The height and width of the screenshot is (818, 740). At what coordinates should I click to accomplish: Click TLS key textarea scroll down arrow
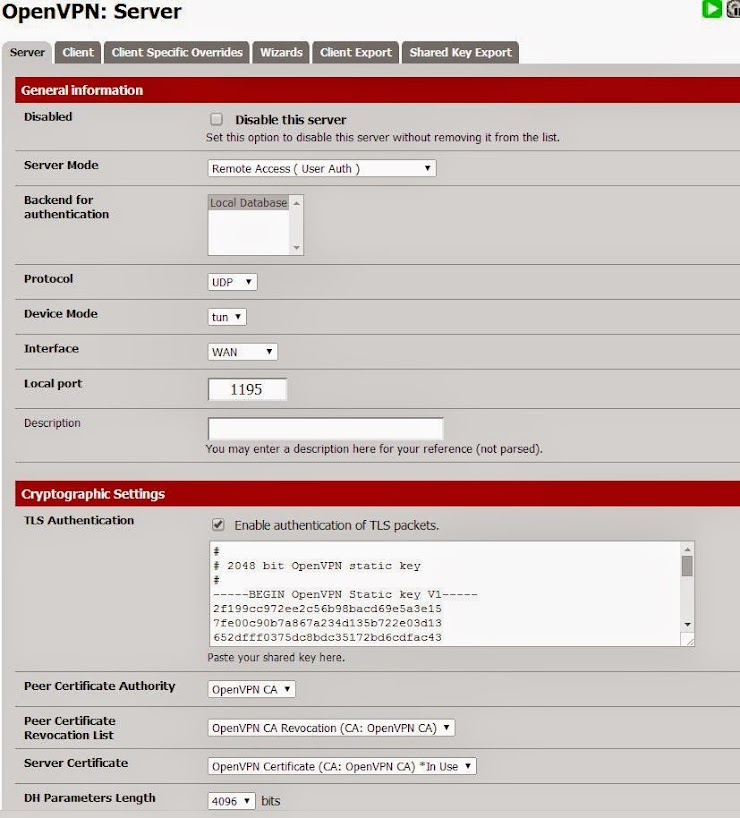coord(687,624)
